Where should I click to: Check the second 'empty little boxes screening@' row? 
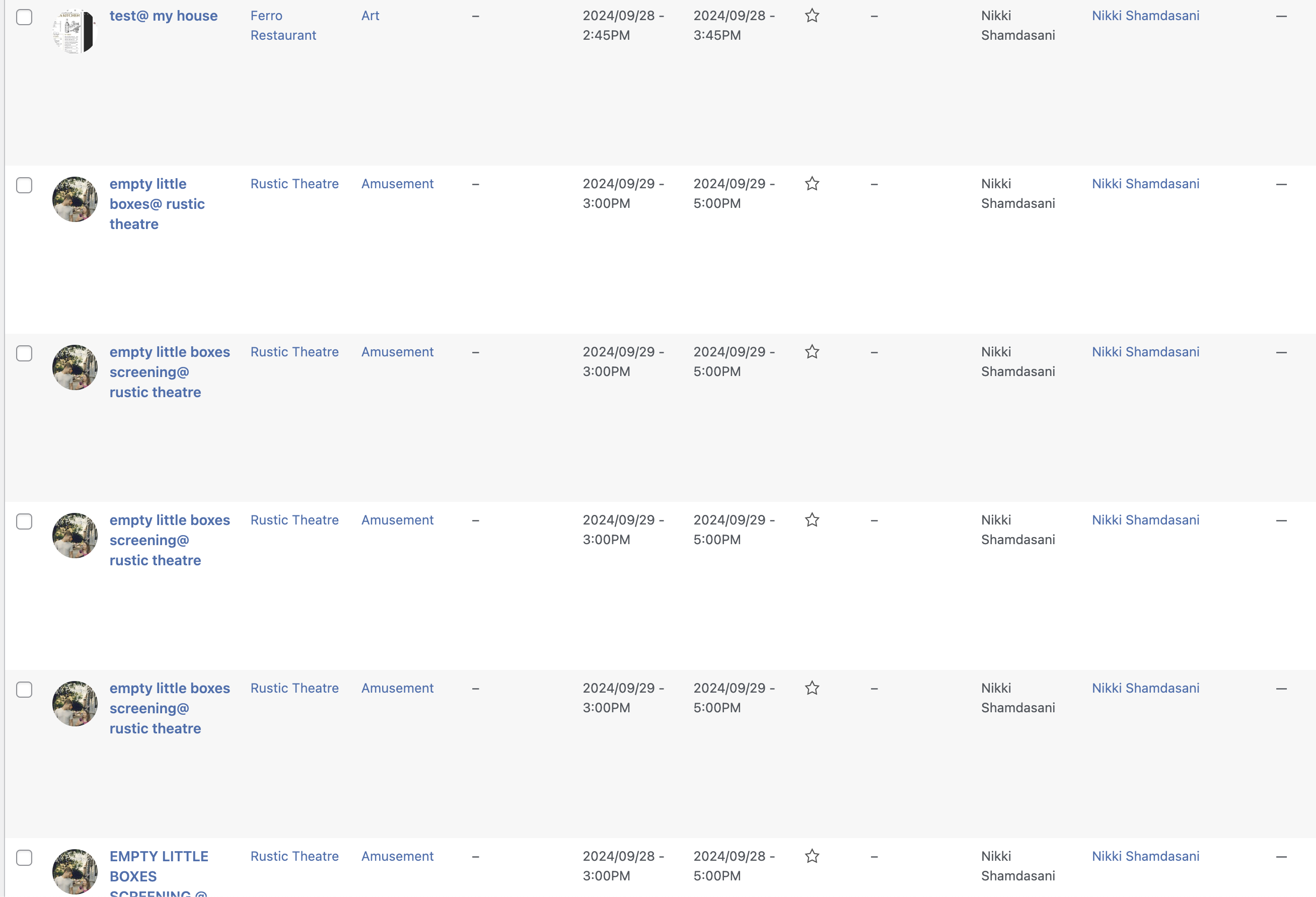pyautogui.click(x=24, y=521)
